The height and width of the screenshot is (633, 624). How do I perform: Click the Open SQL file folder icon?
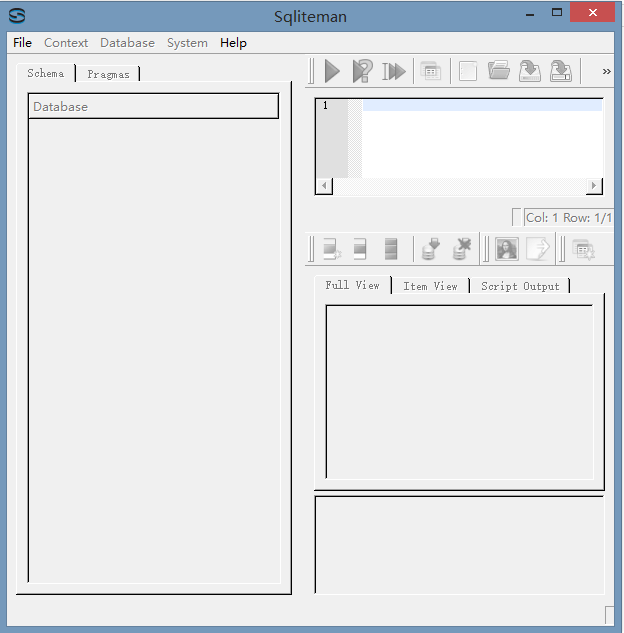click(x=498, y=71)
